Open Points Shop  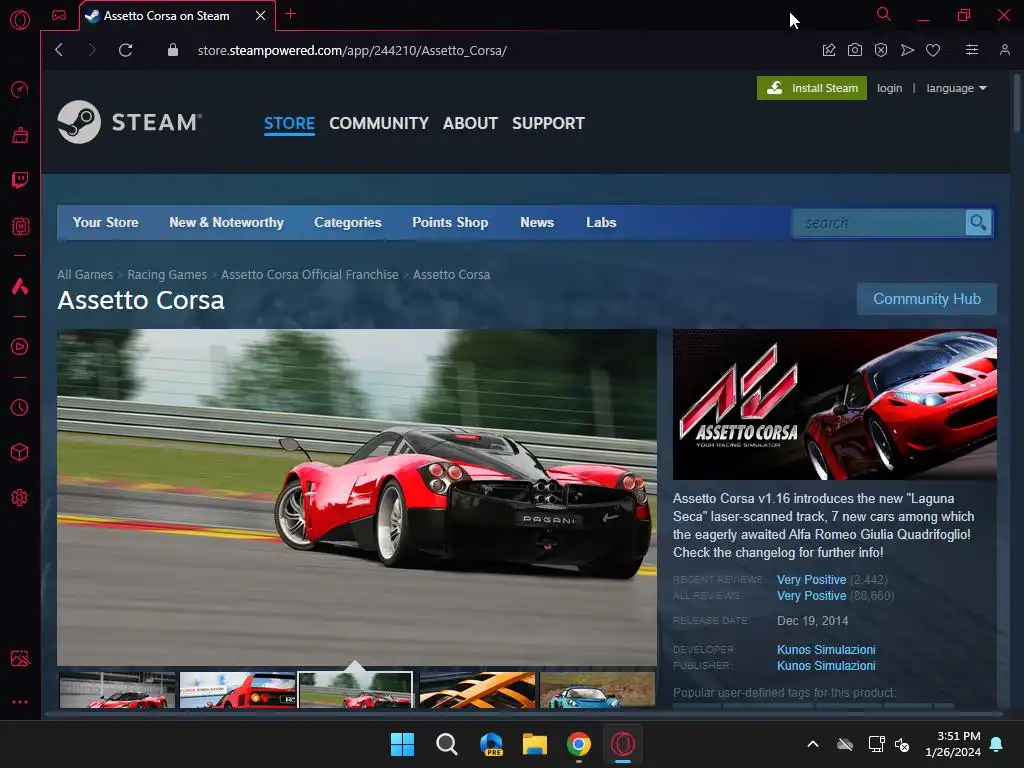pyautogui.click(x=450, y=223)
